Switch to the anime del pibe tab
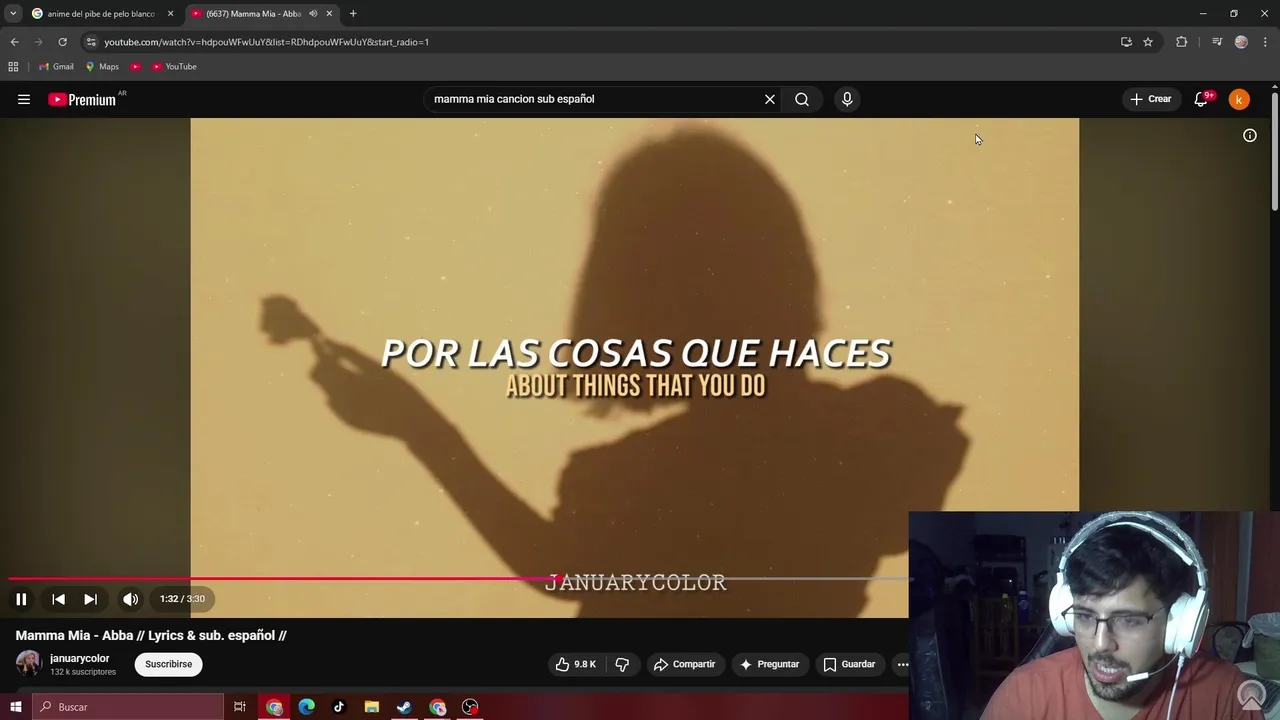Image resolution: width=1280 pixels, height=720 pixels. coord(100,14)
